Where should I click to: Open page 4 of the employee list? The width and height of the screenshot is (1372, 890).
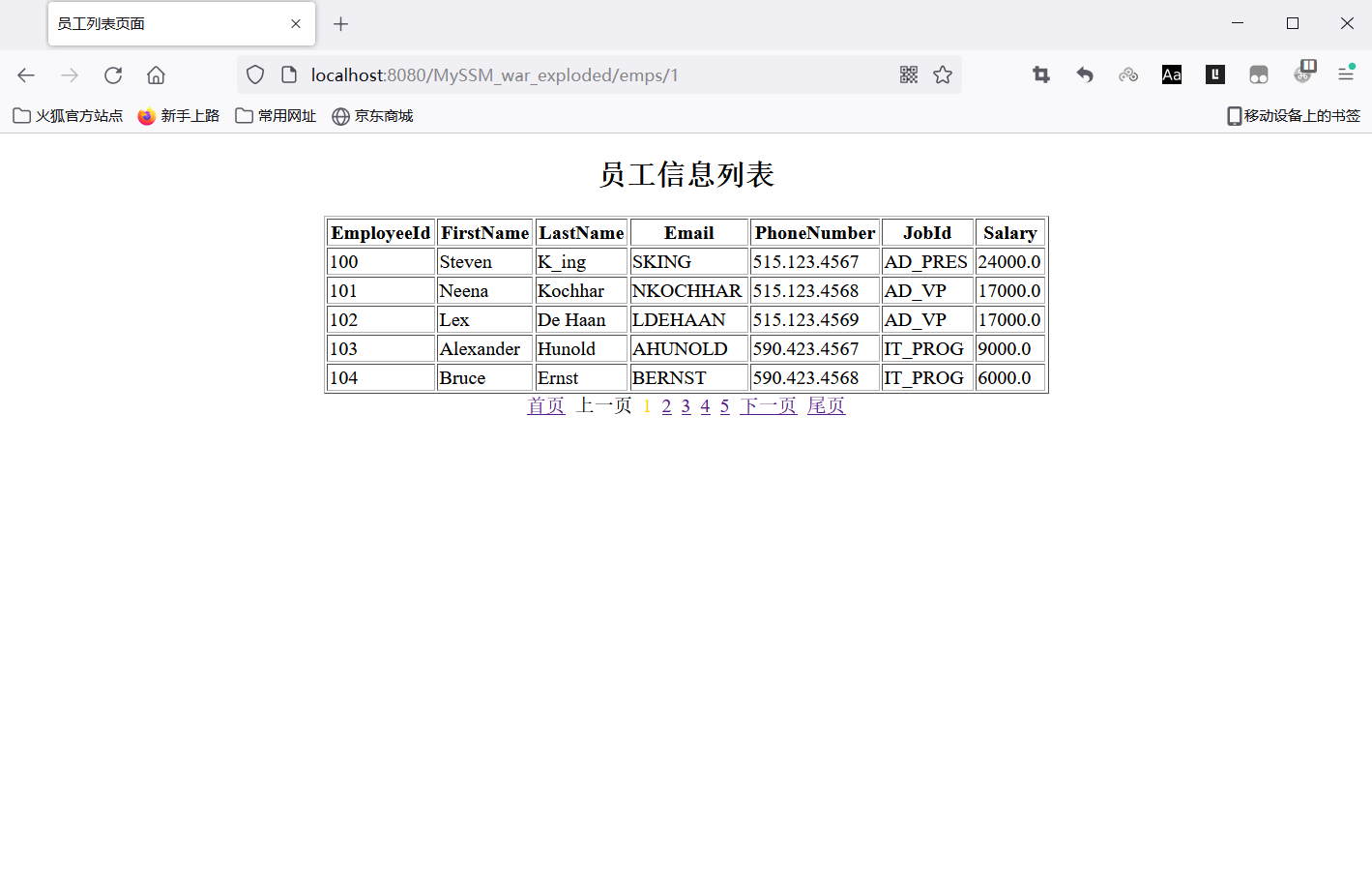pyautogui.click(x=706, y=406)
